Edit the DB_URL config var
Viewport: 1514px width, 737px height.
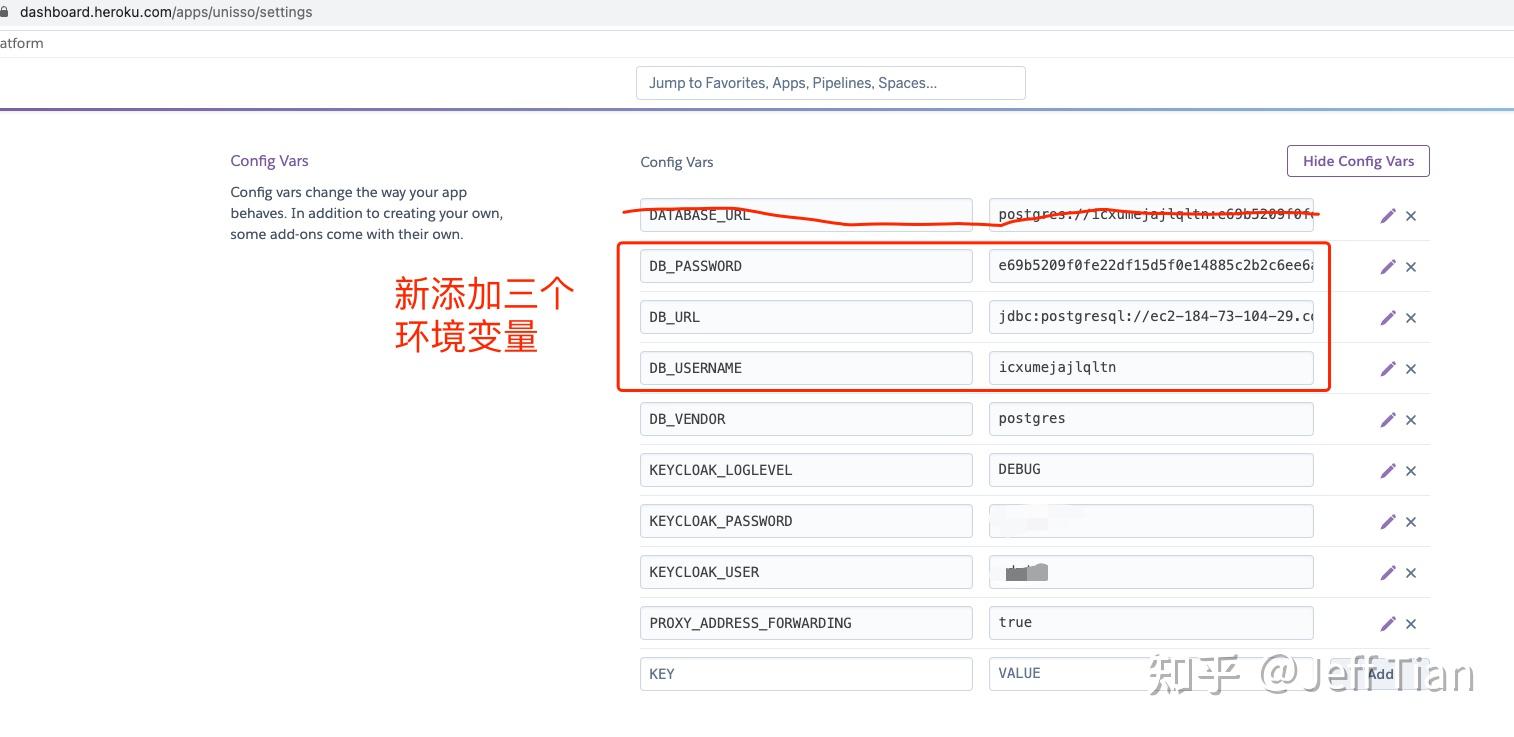pos(1388,317)
